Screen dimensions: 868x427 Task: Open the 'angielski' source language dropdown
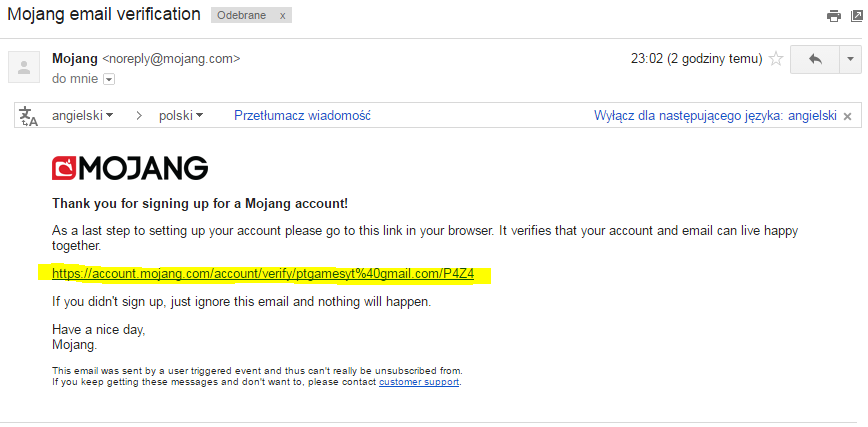(82, 116)
